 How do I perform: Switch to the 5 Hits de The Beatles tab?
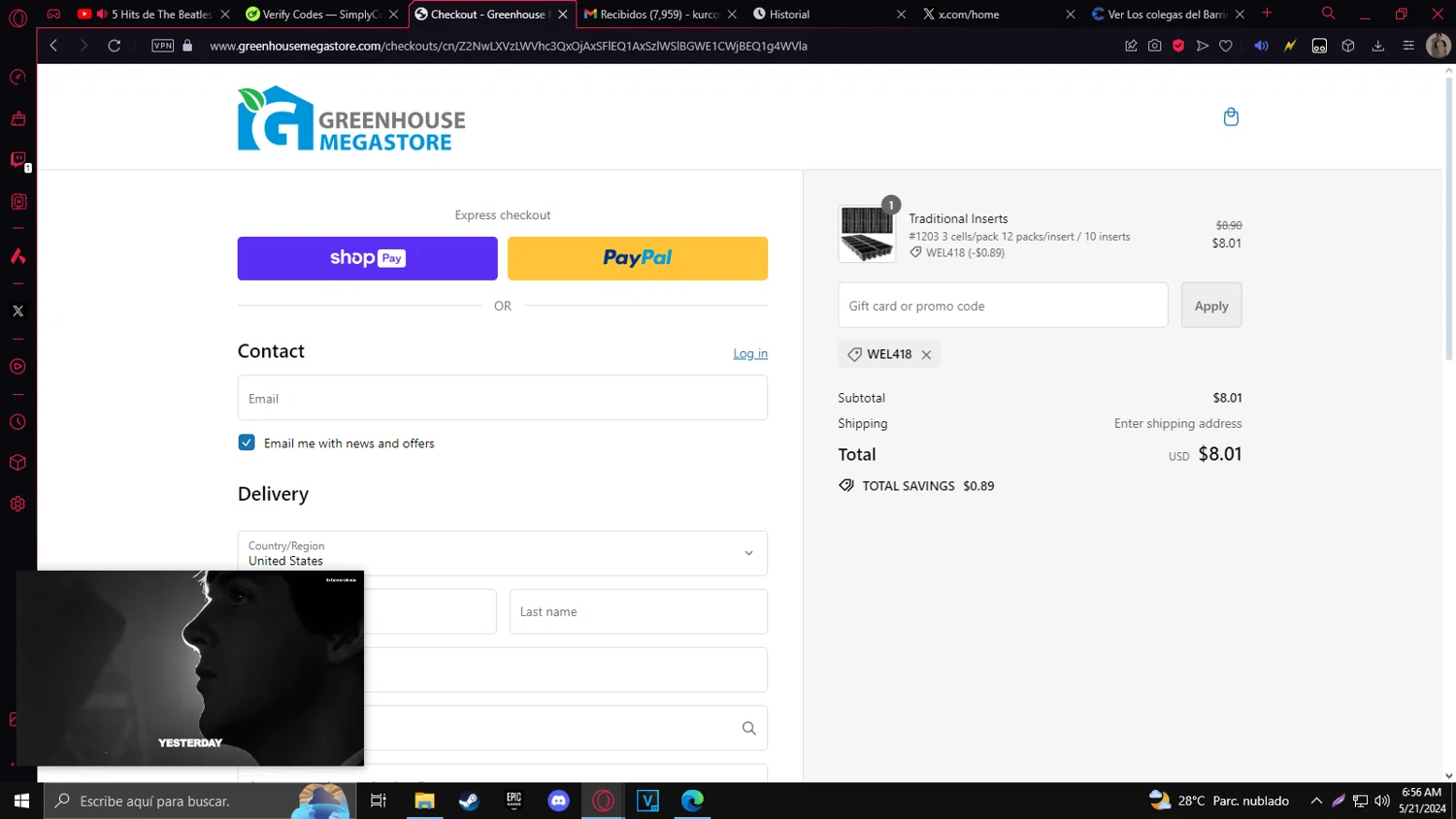(153, 14)
